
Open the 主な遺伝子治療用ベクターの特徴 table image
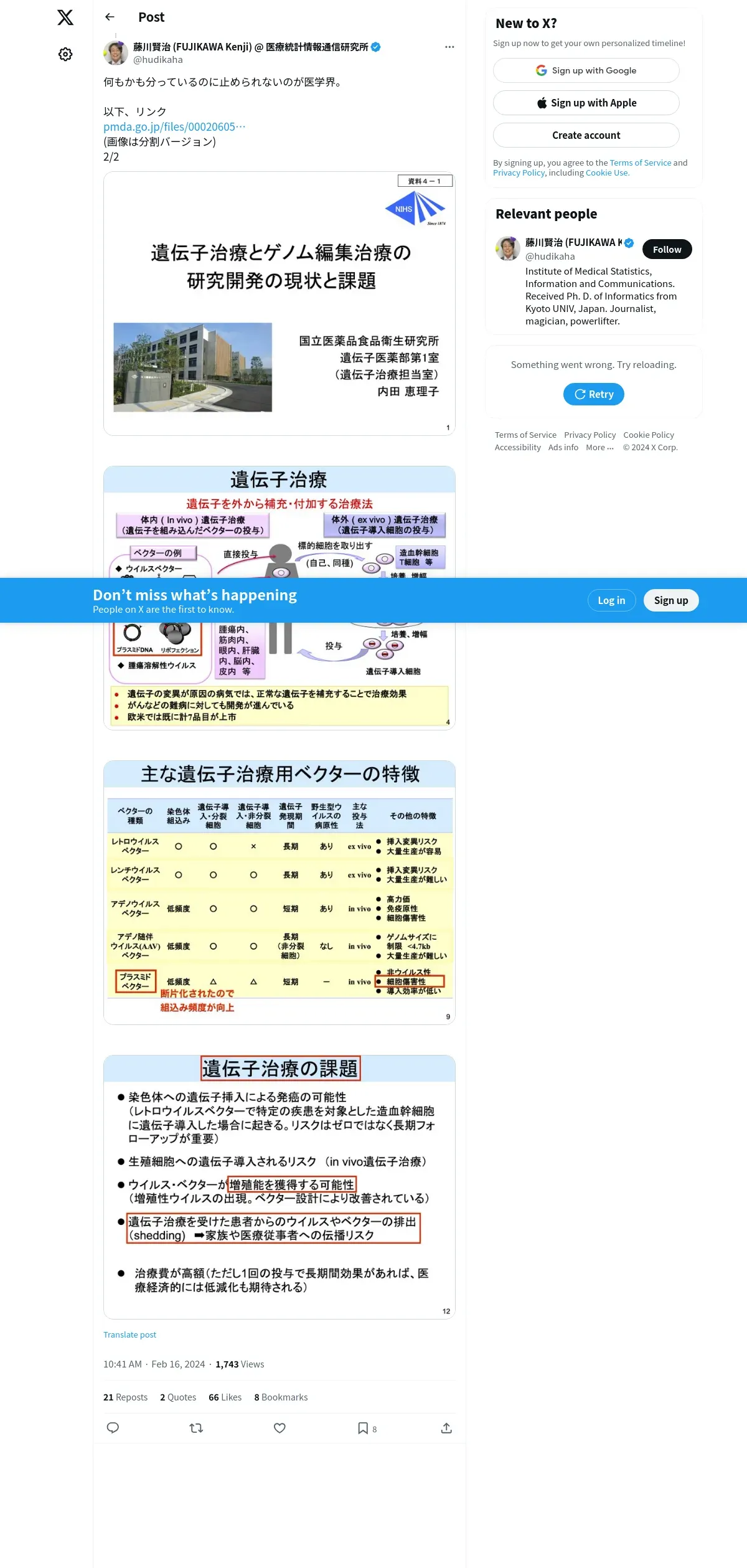point(280,893)
